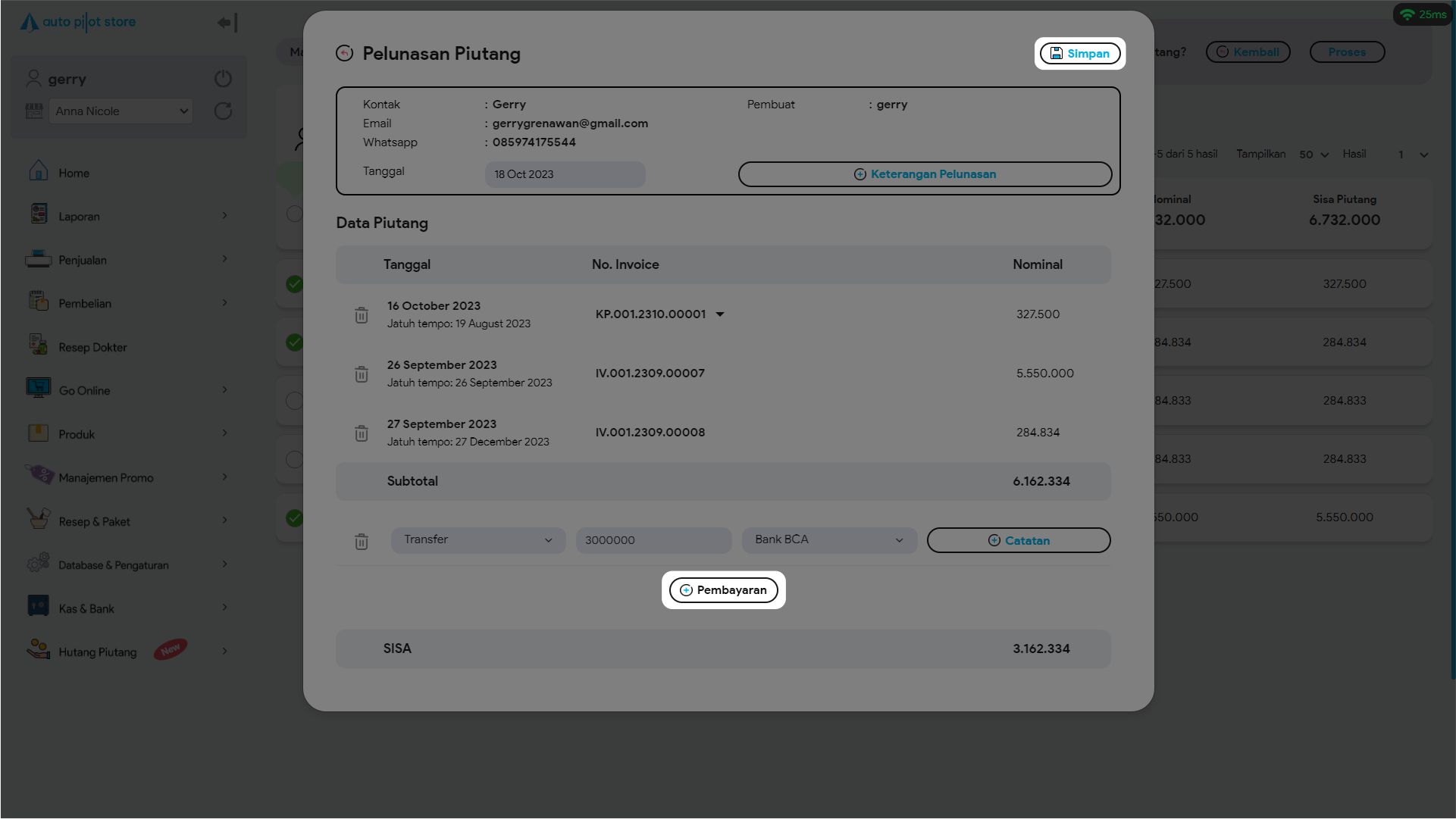This screenshot has height=819, width=1456.
Task: Toggle the second checked row checkbox
Action: coord(294,342)
